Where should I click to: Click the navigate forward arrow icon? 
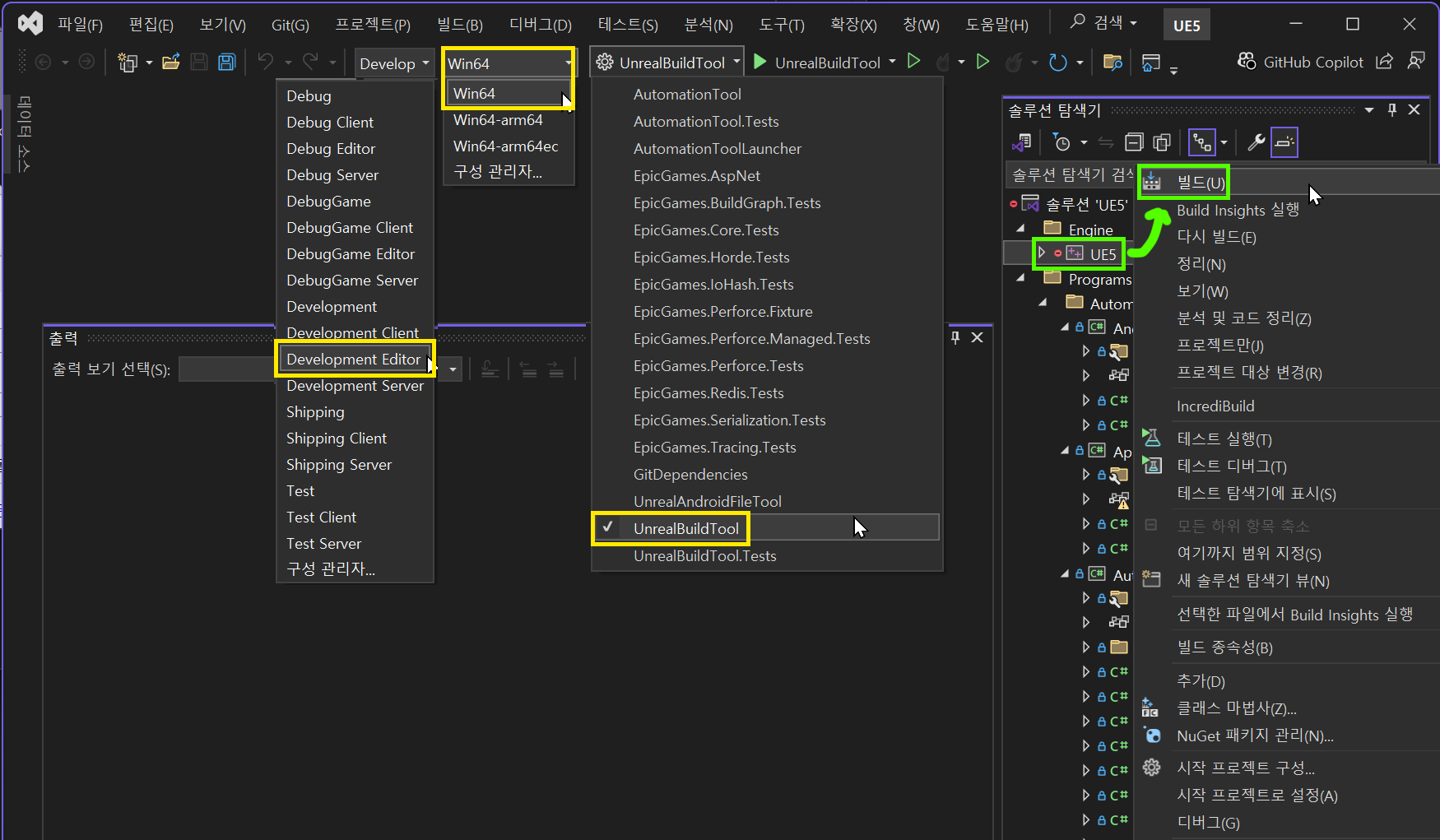[x=86, y=62]
